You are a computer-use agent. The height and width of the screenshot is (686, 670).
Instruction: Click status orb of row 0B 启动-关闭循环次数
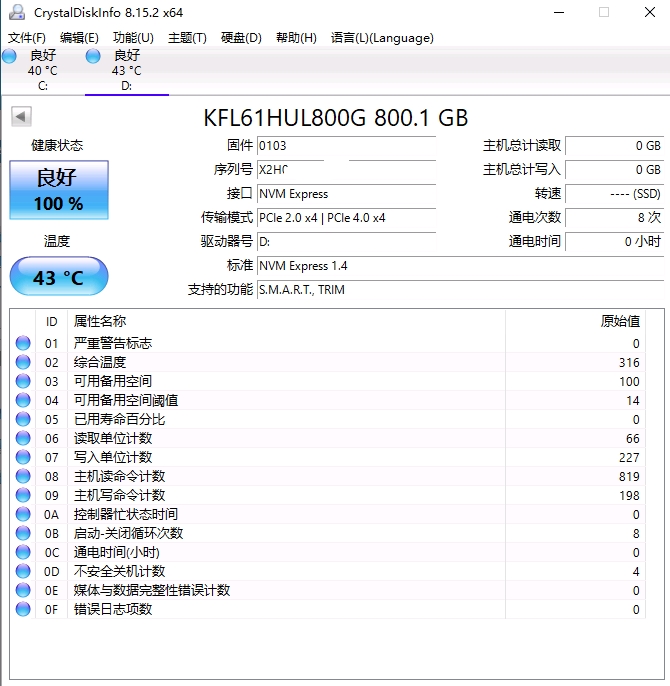click(23, 533)
